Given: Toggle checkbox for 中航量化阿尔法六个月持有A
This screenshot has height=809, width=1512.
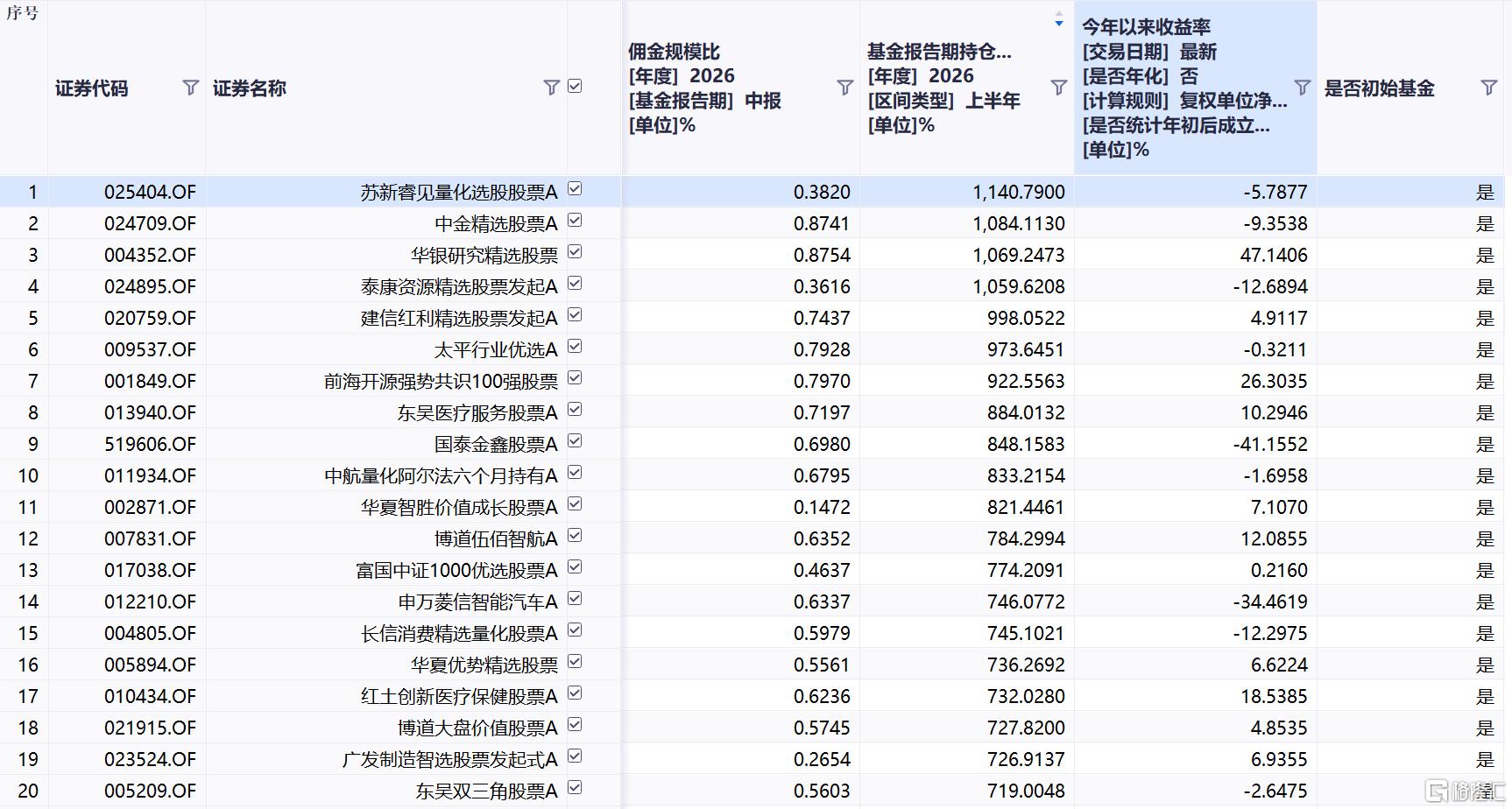Looking at the screenshot, I should pyautogui.click(x=575, y=473).
